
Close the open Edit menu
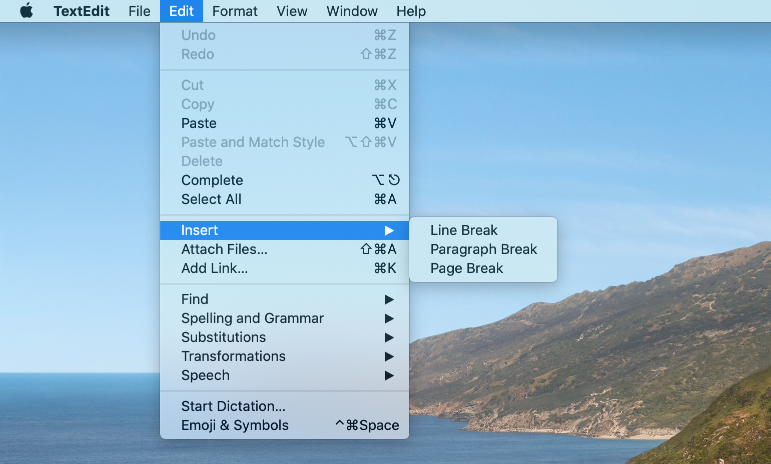pos(181,11)
